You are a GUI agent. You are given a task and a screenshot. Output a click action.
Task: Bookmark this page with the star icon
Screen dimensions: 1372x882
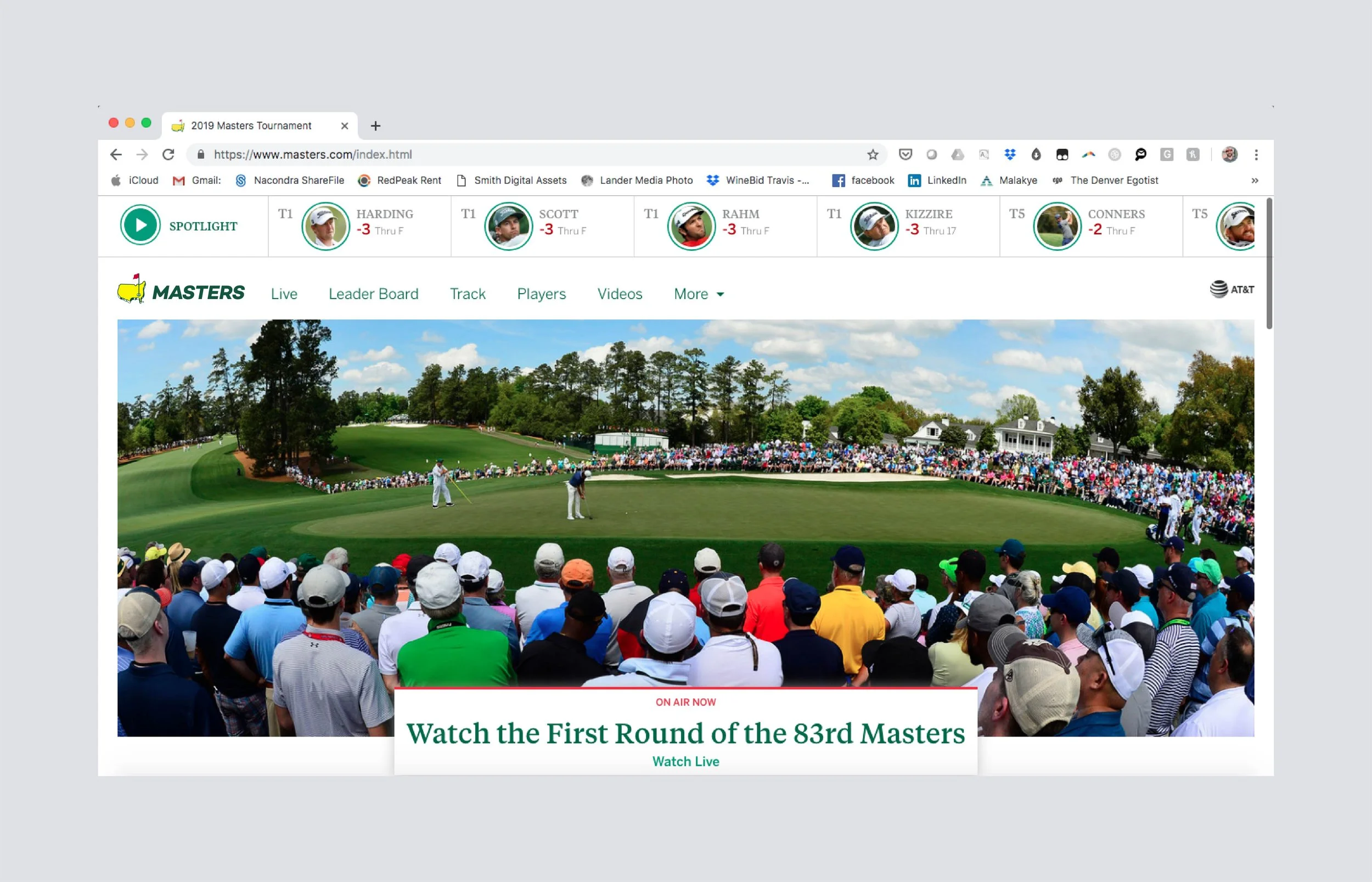[x=872, y=155]
